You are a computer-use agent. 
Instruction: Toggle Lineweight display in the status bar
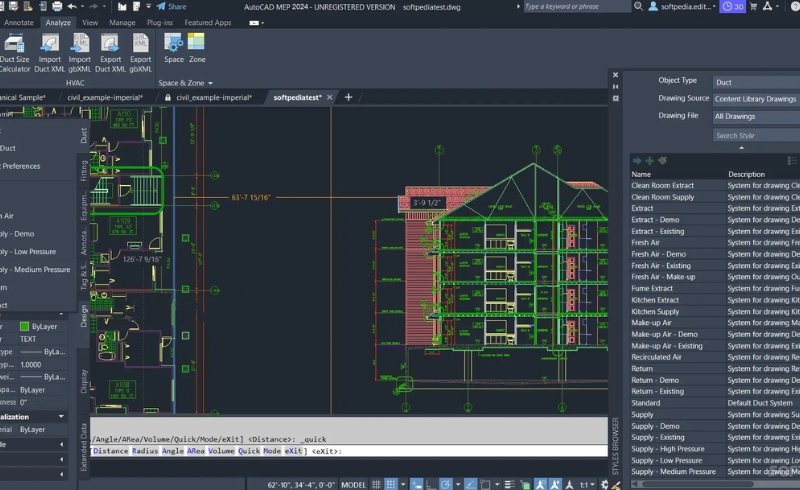(x=509, y=484)
